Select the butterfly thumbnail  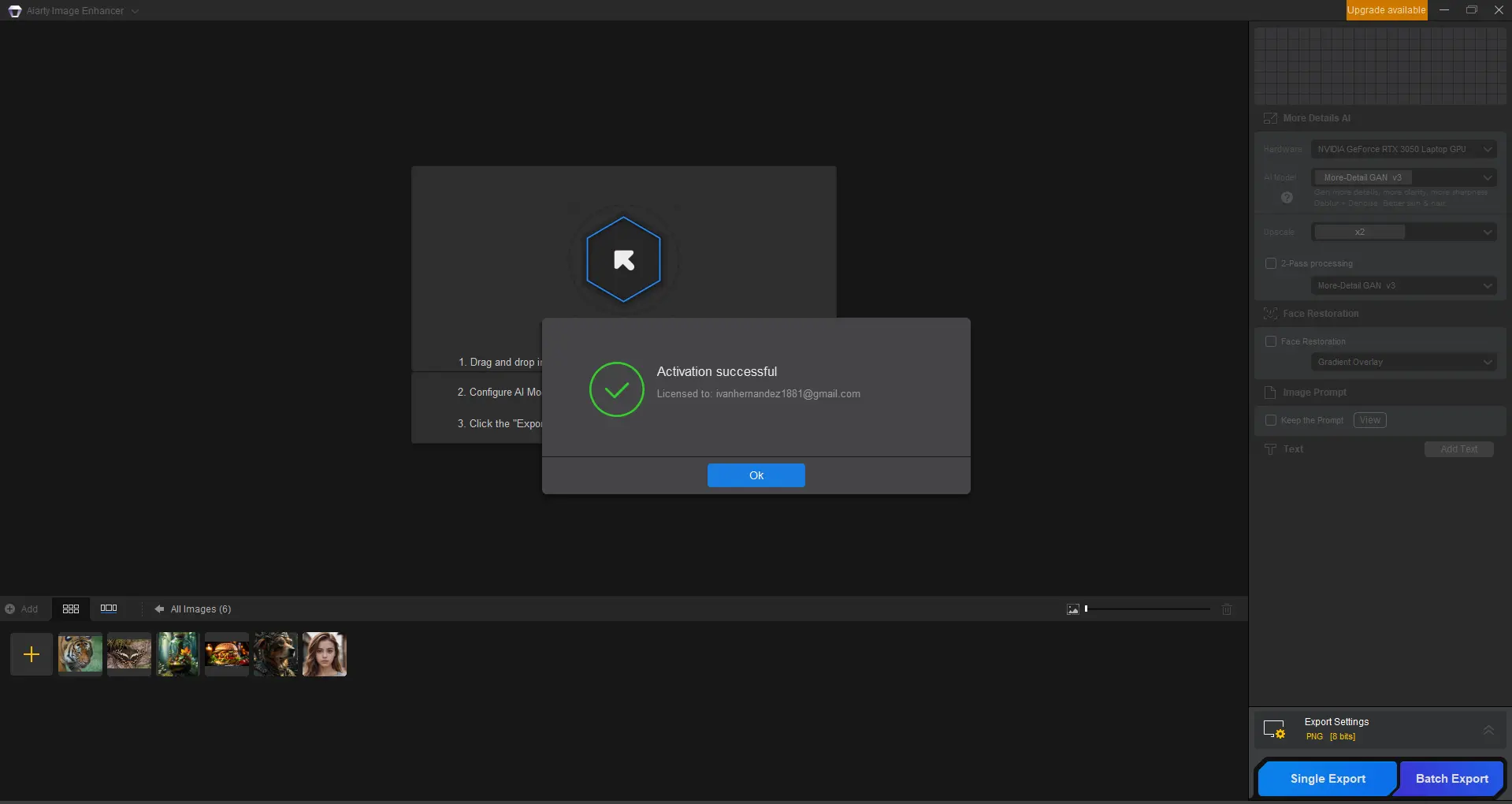(x=129, y=654)
